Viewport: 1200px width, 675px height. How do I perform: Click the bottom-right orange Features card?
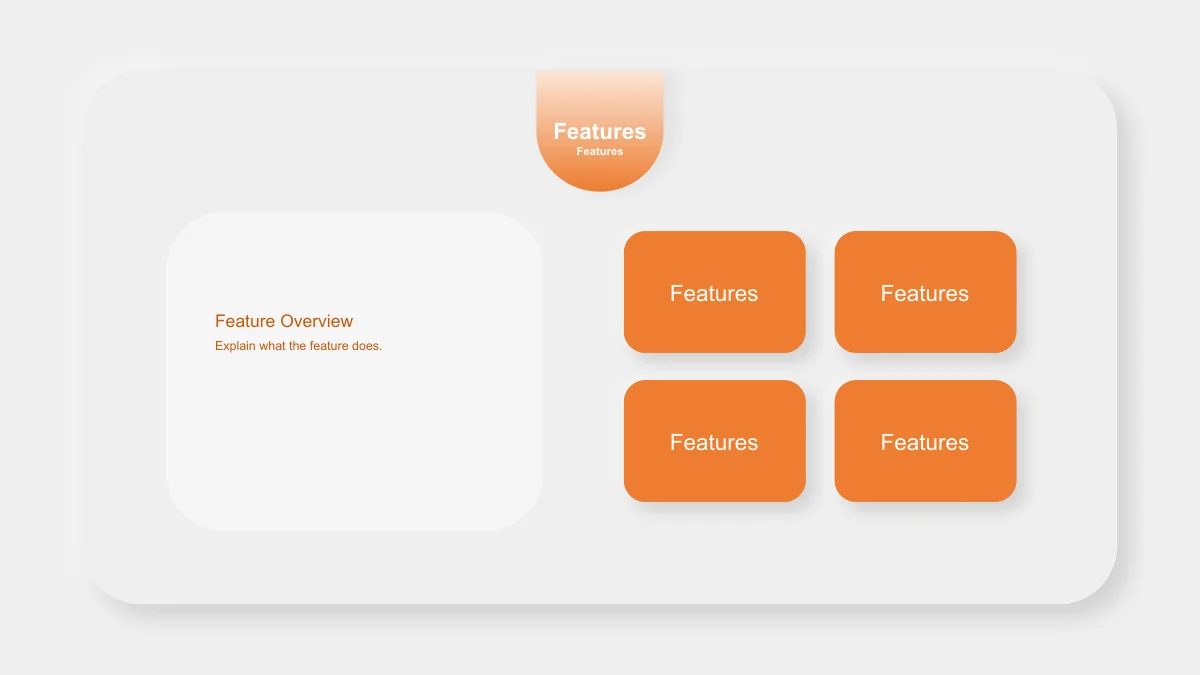926,441
